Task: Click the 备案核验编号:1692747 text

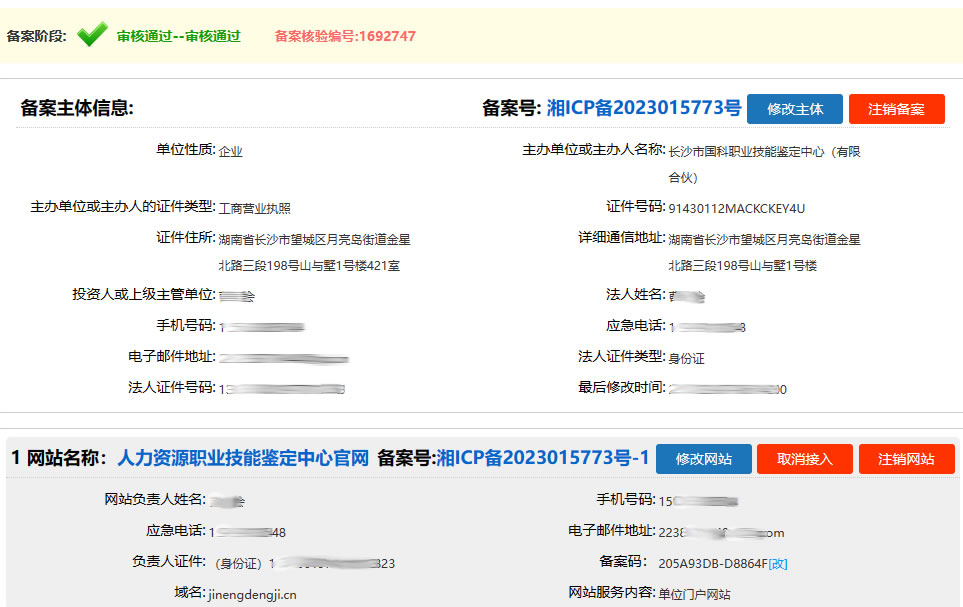Action: click(x=345, y=36)
